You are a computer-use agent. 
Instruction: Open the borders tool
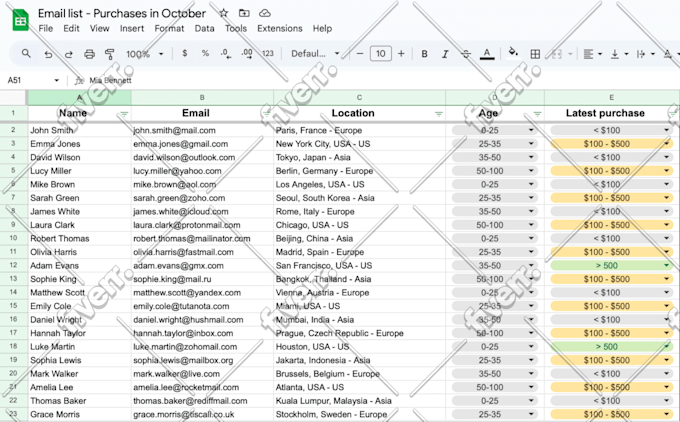(x=535, y=54)
